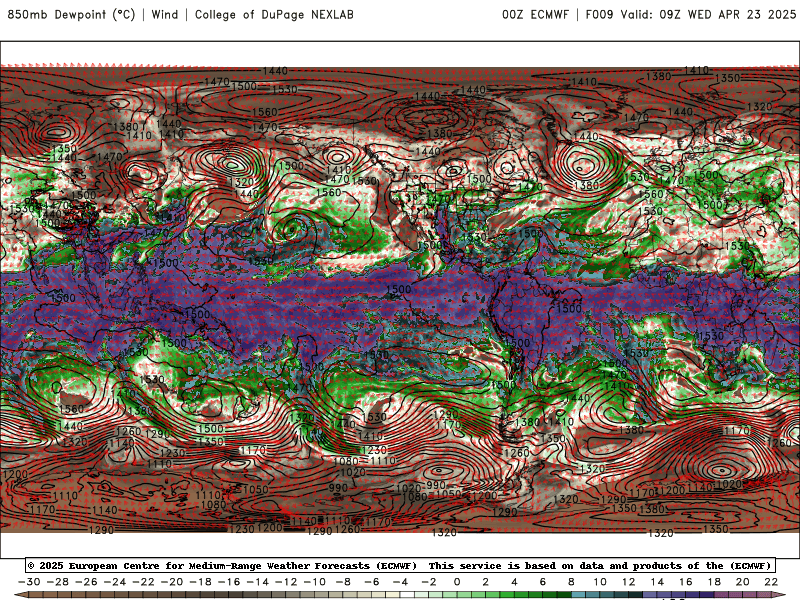Image resolution: width=800 pixels, height=600 pixels.
Task: Select the "00Z ECMWF" model run label
Action: [x=535, y=14]
